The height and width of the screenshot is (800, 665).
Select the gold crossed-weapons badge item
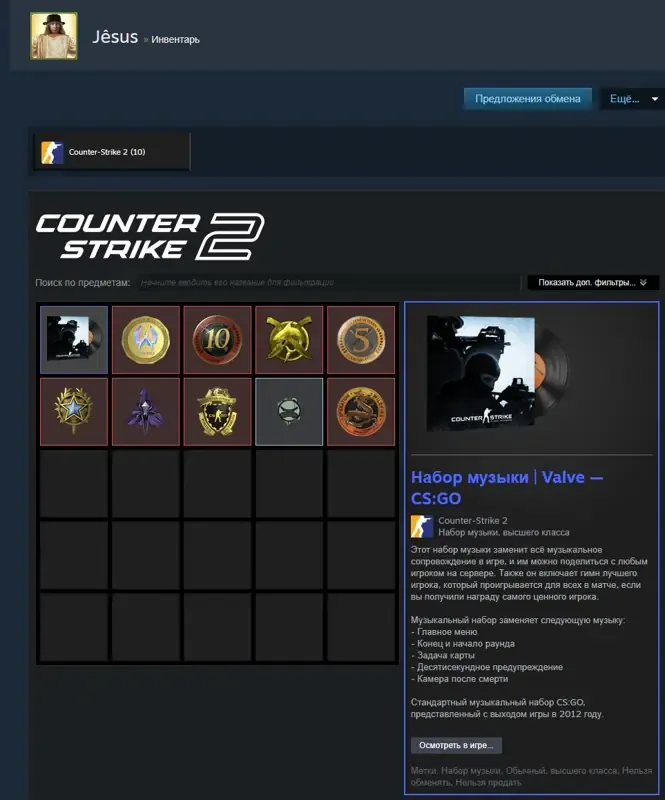coord(289,340)
